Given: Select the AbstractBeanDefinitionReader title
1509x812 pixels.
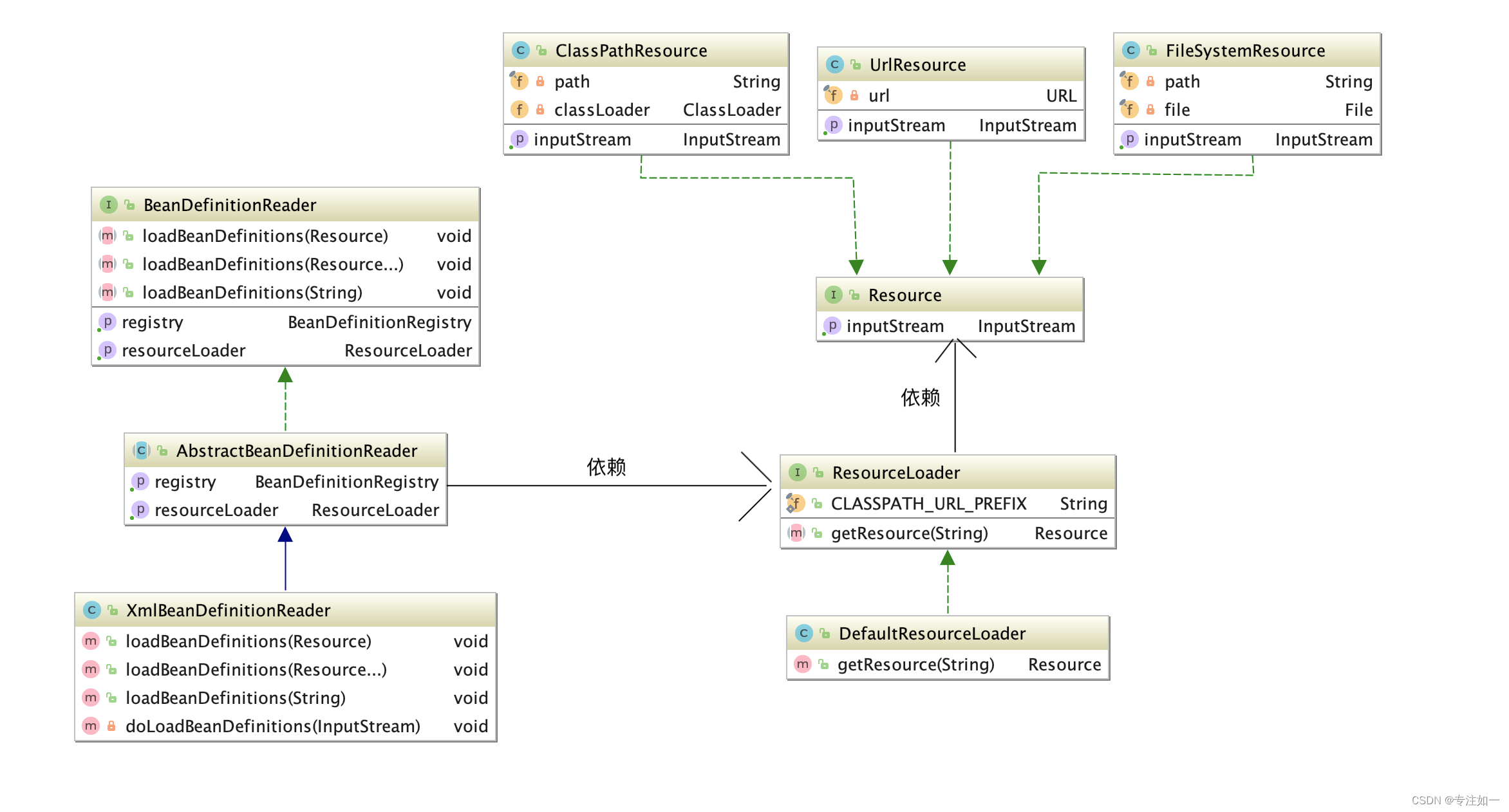Looking at the screenshot, I should point(297,450).
